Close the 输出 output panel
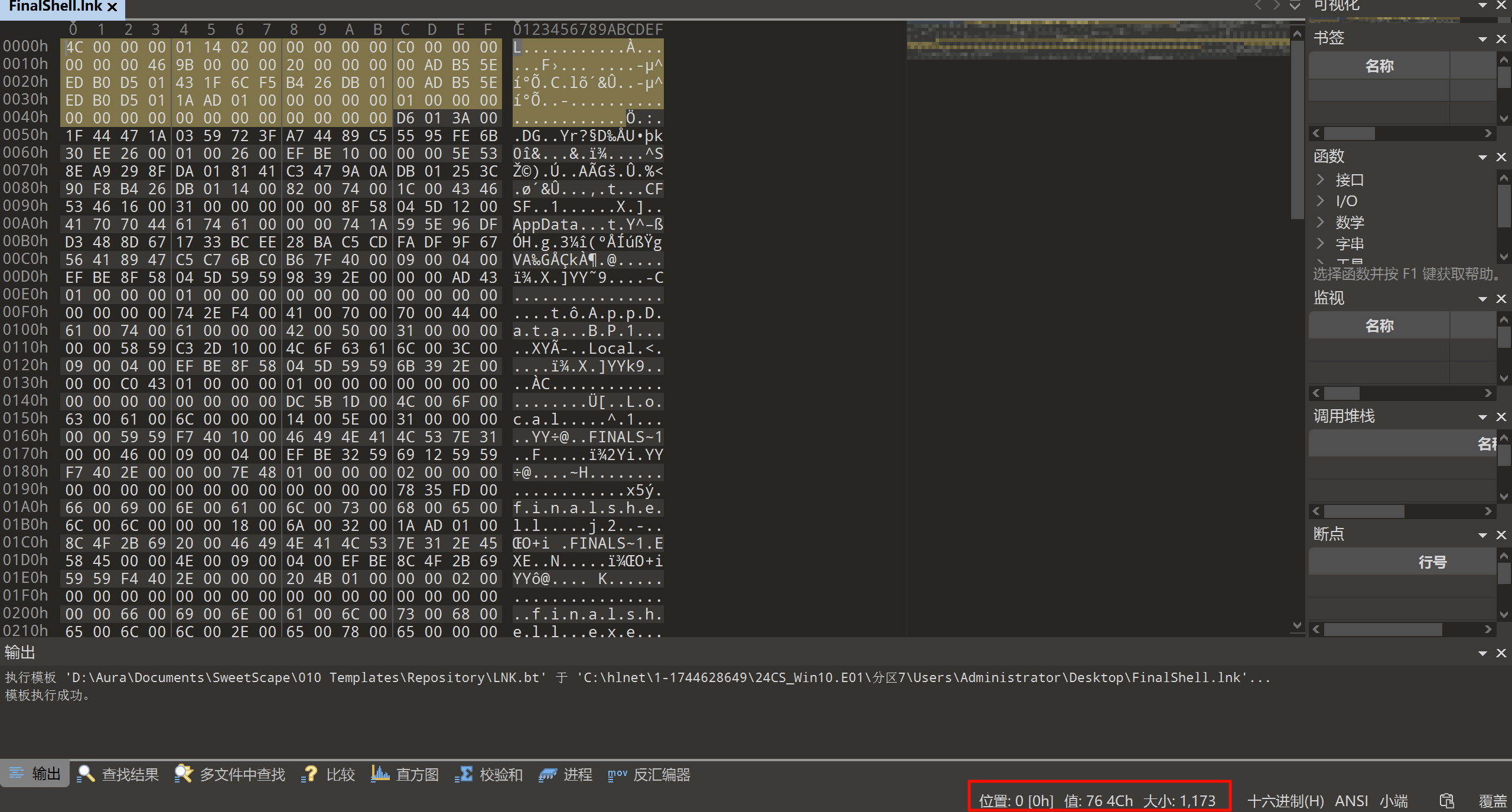The image size is (1512, 812). coord(1501,653)
